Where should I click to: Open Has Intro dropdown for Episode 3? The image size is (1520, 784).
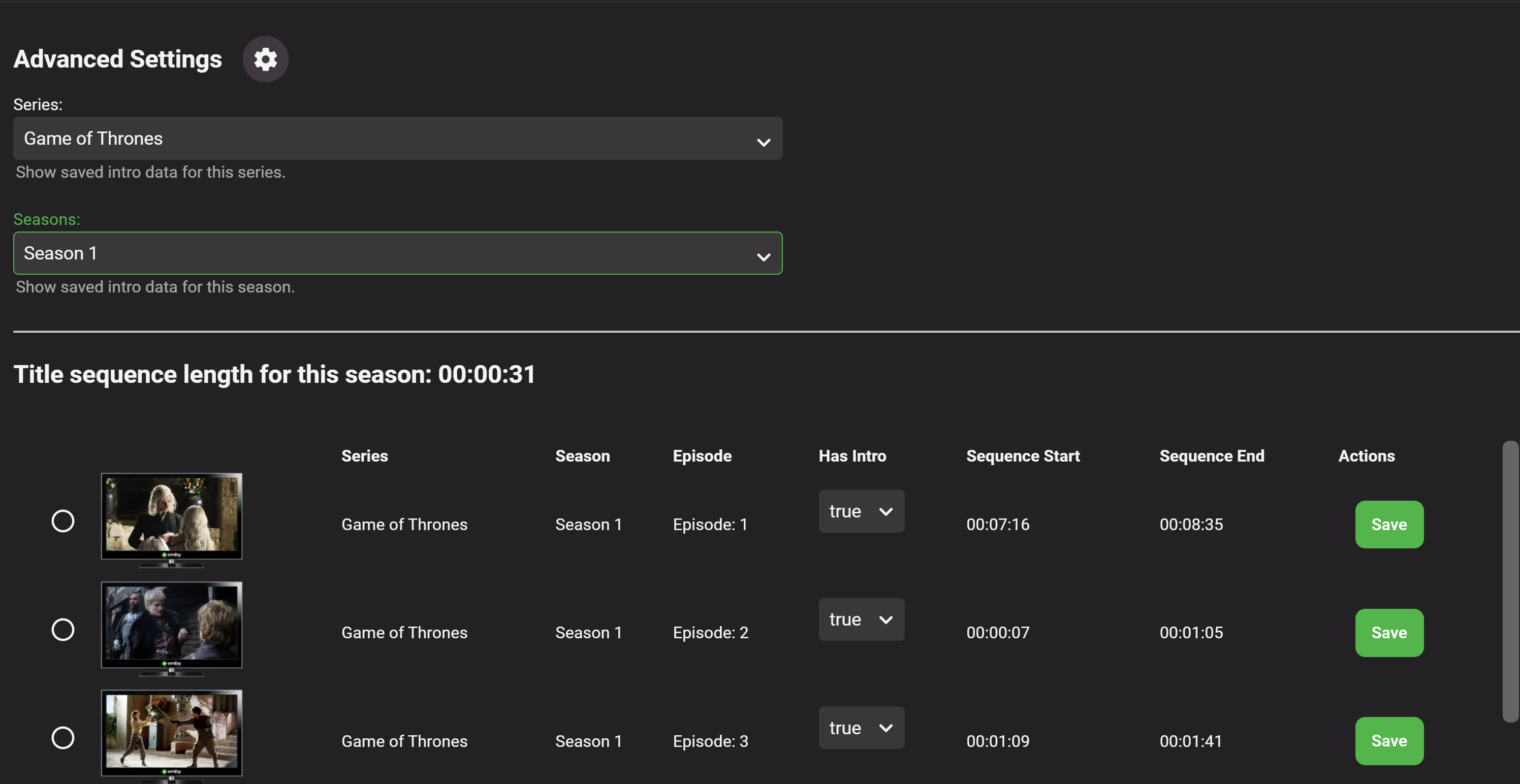(x=860, y=728)
